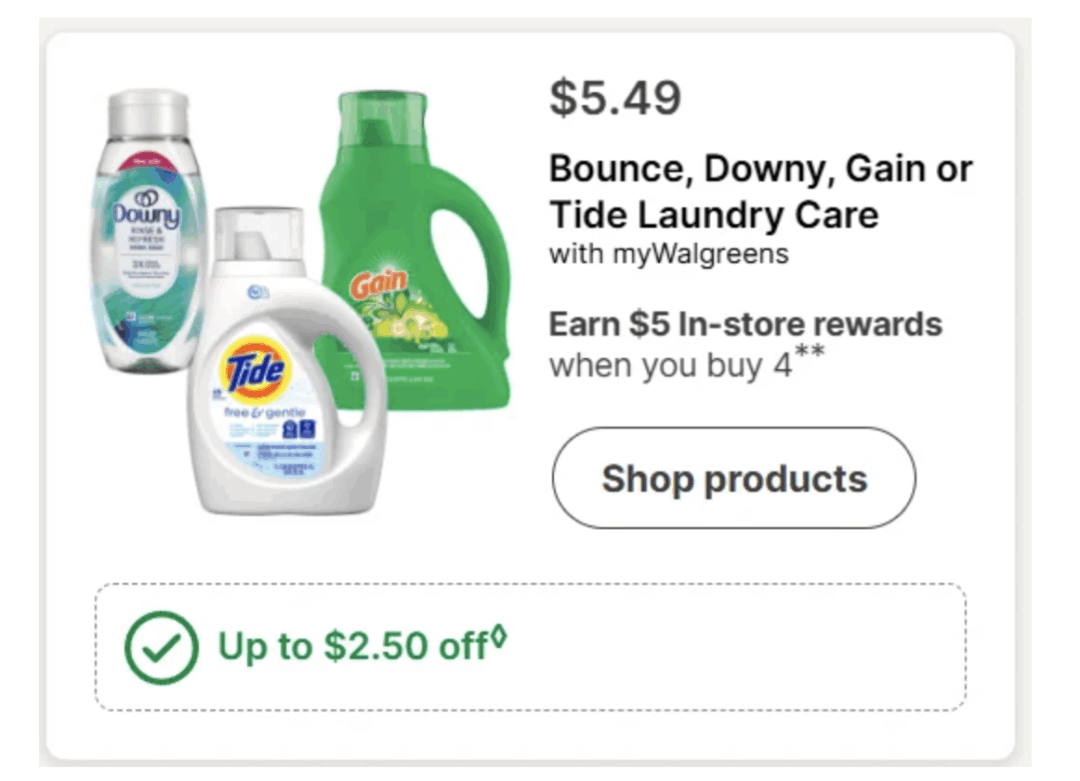Click the 'with myWalgreens' text
Image resolution: width=1080 pixels, height=781 pixels.
click(x=668, y=254)
